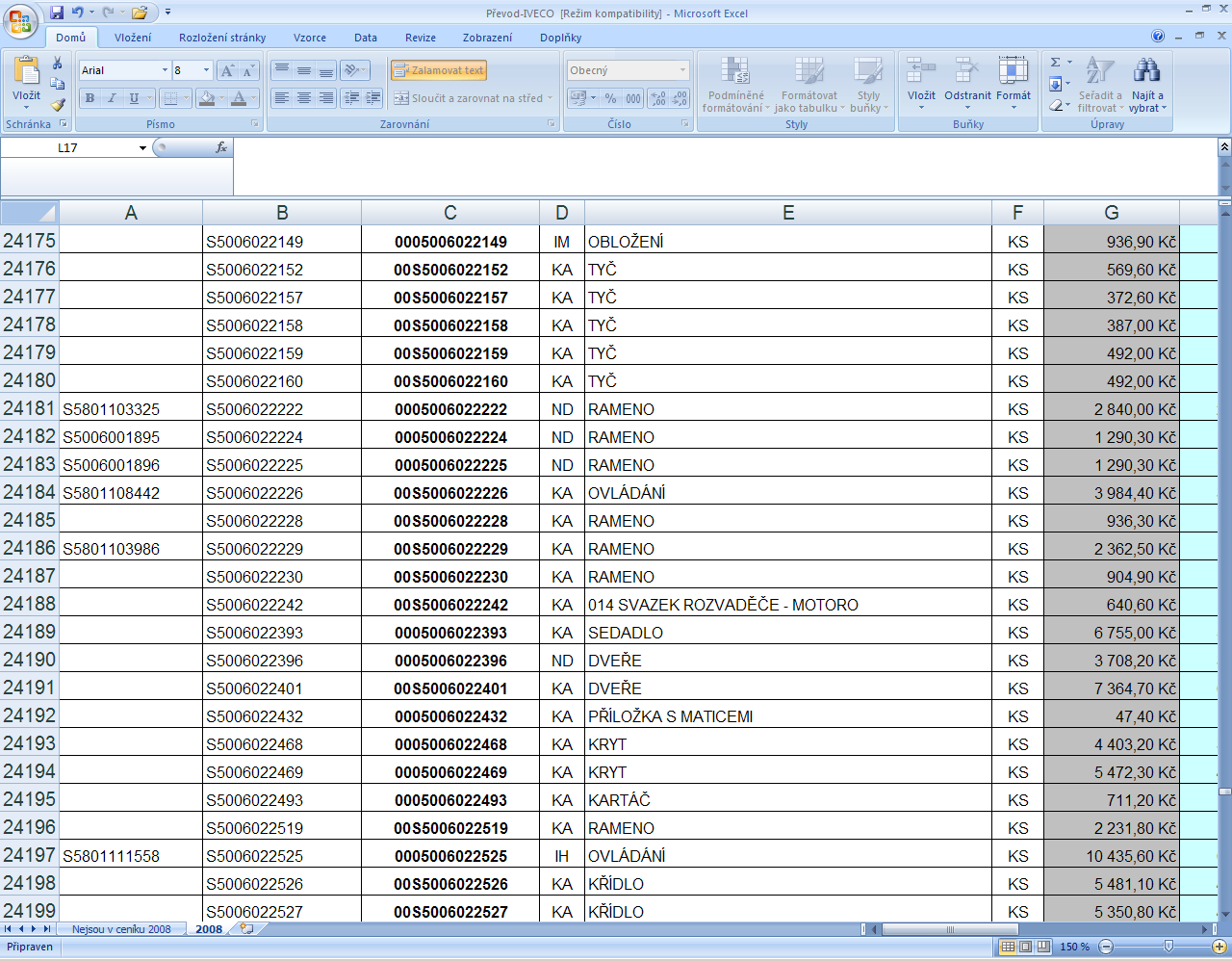
Task: Cut selection with the scissors icon
Action: coord(58,63)
